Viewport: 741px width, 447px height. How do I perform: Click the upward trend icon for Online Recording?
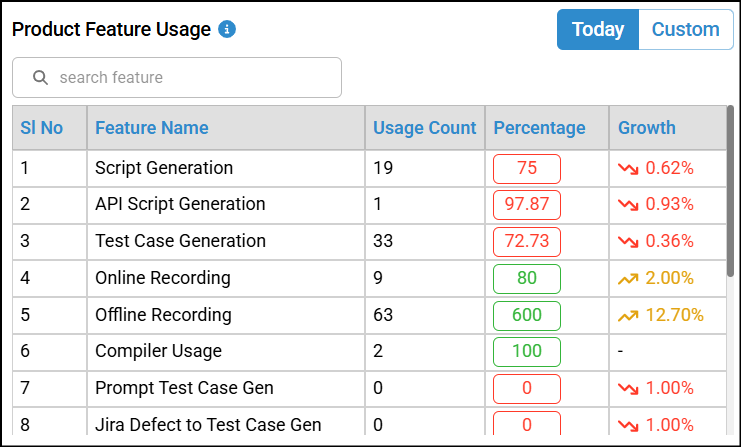click(628, 278)
